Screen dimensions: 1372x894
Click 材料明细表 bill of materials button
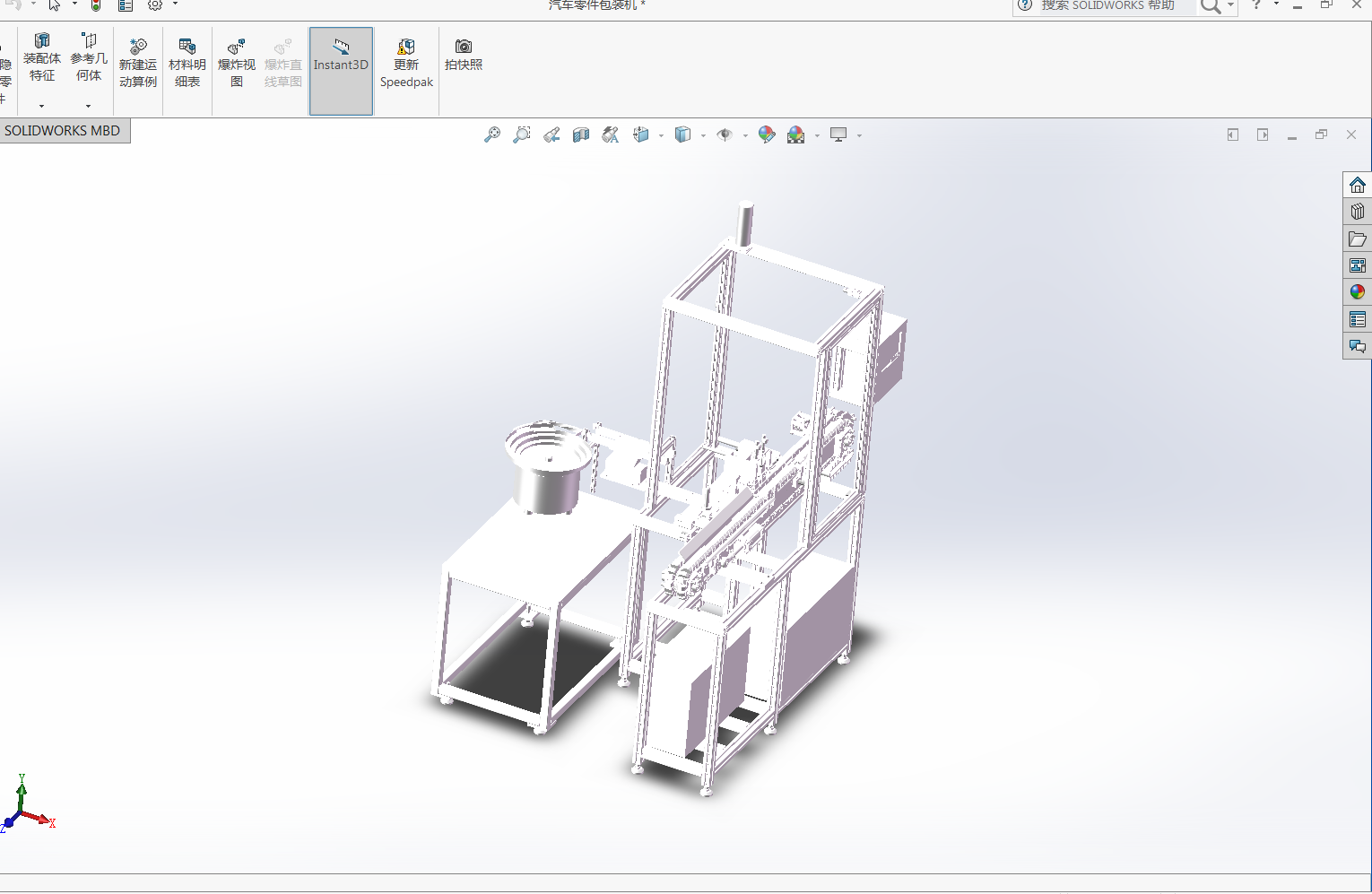point(187,63)
